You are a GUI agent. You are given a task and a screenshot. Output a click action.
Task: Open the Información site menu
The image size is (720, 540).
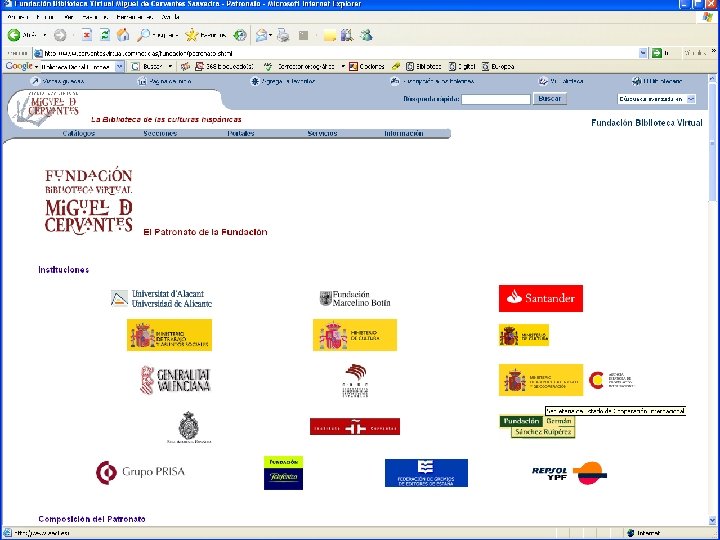(403, 133)
